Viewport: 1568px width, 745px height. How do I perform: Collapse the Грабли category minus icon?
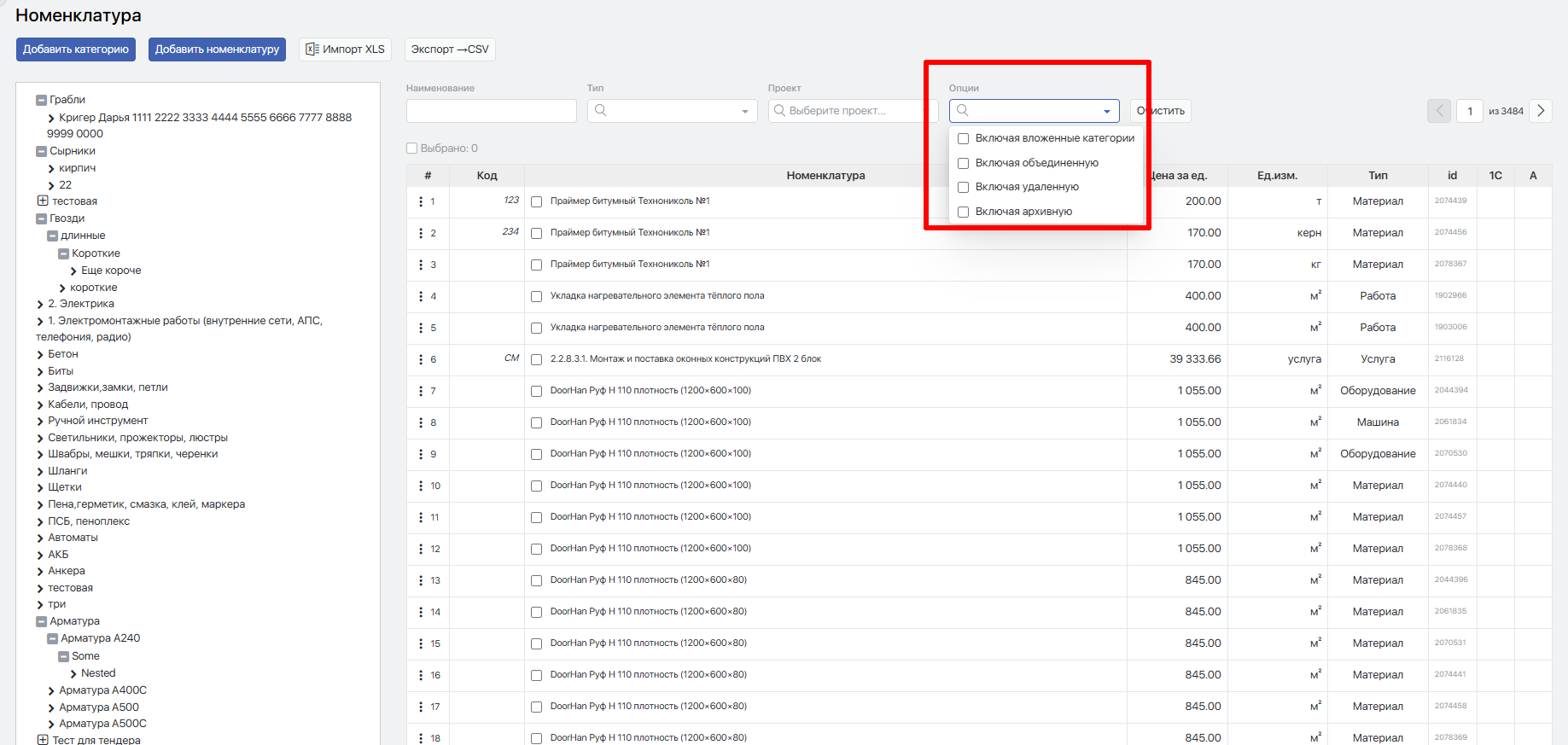coord(41,100)
